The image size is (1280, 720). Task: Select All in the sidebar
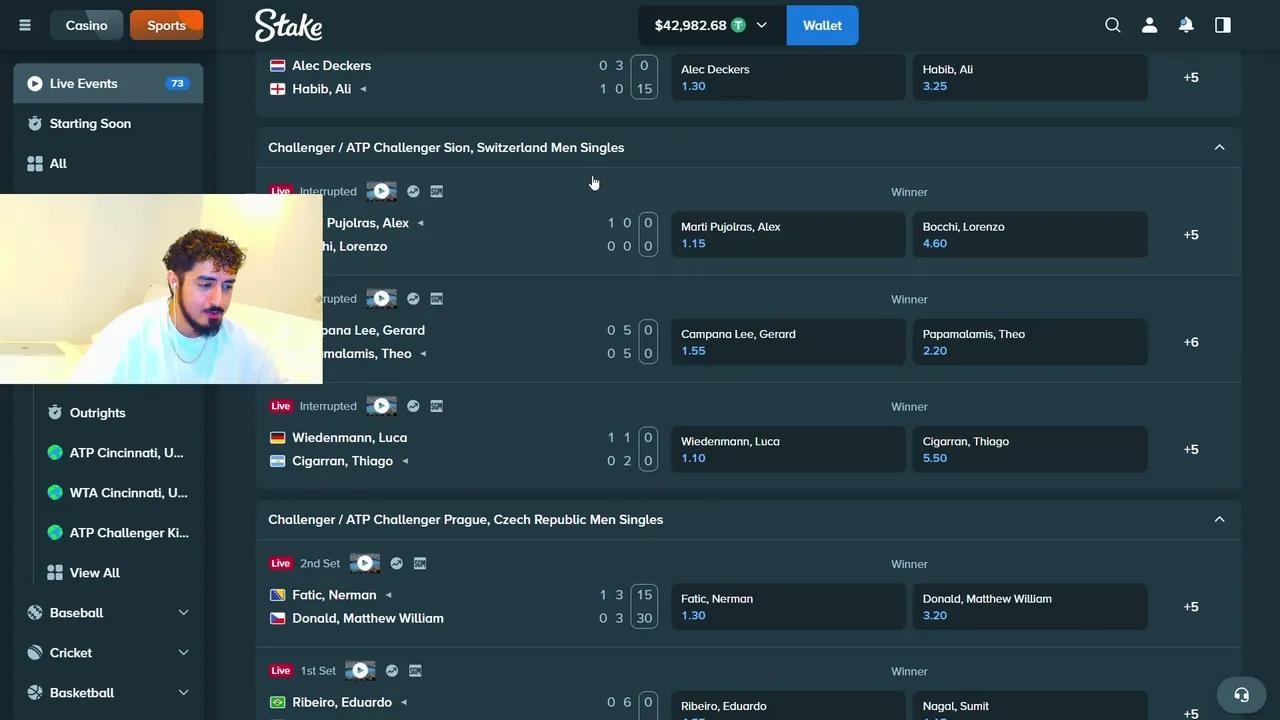(108, 163)
